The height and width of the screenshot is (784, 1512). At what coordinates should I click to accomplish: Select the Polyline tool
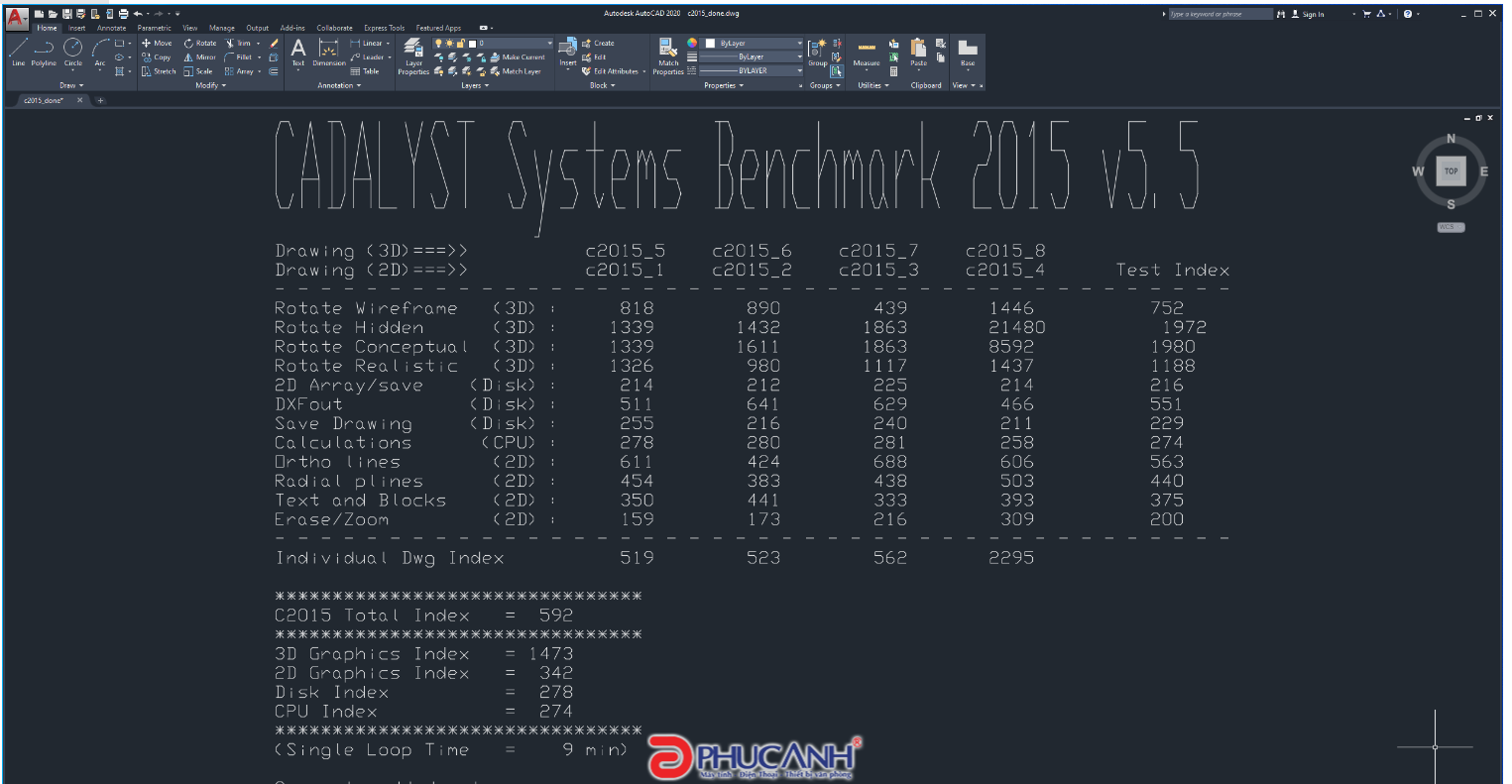[44, 52]
